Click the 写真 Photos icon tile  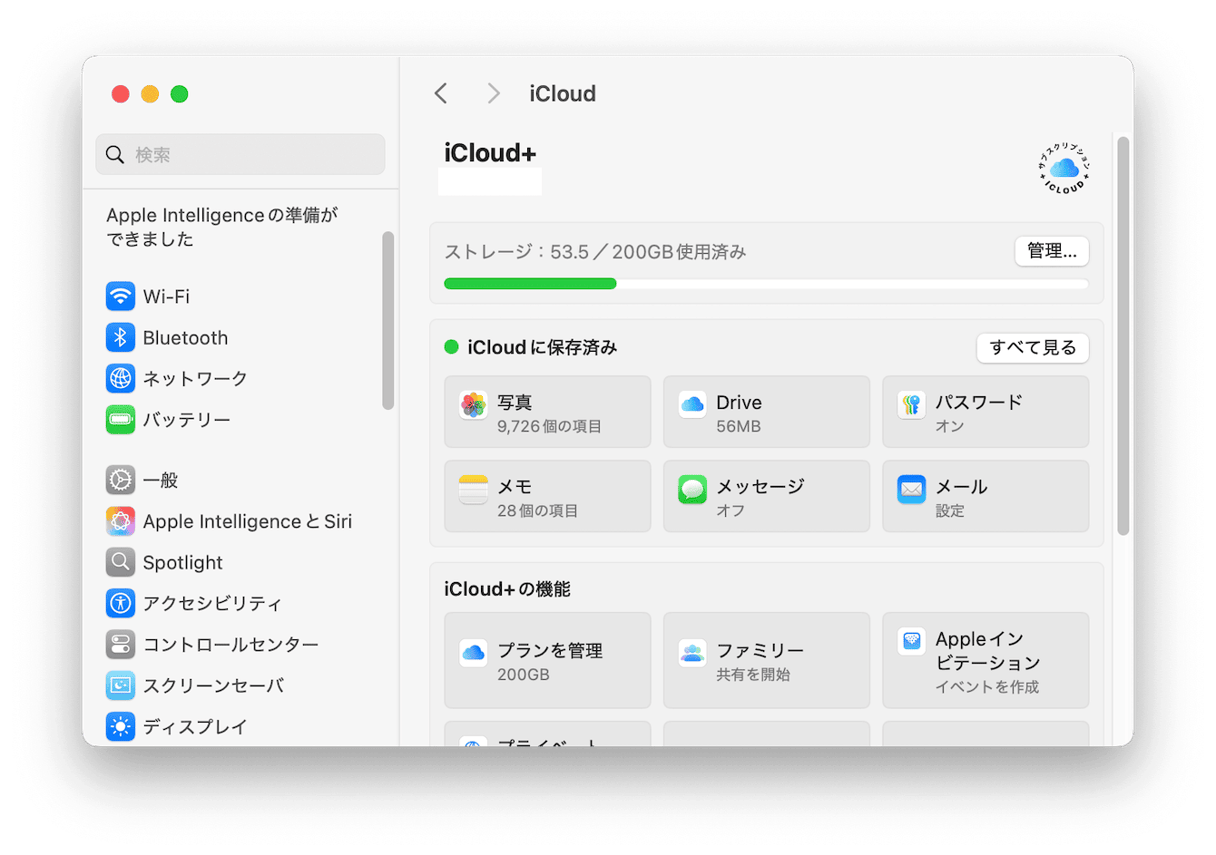click(474, 411)
